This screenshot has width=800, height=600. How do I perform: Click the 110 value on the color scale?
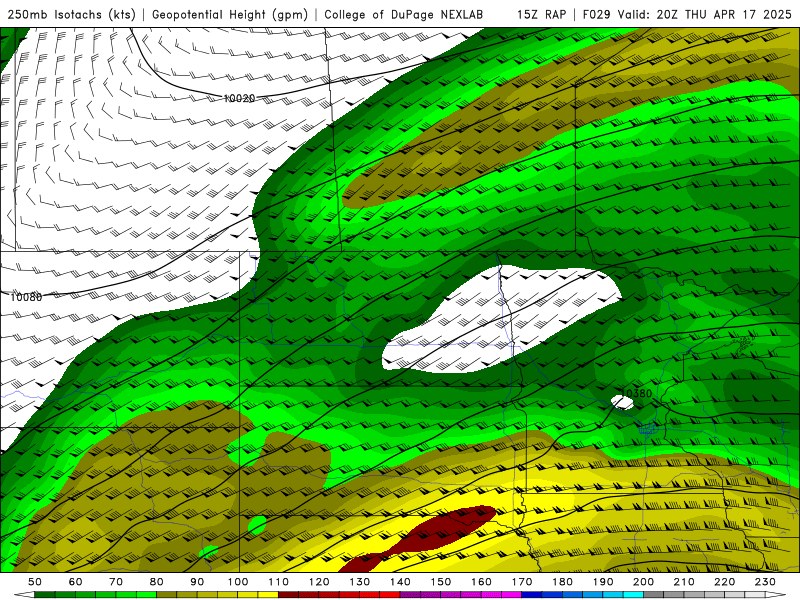pyautogui.click(x=279, y=582)
